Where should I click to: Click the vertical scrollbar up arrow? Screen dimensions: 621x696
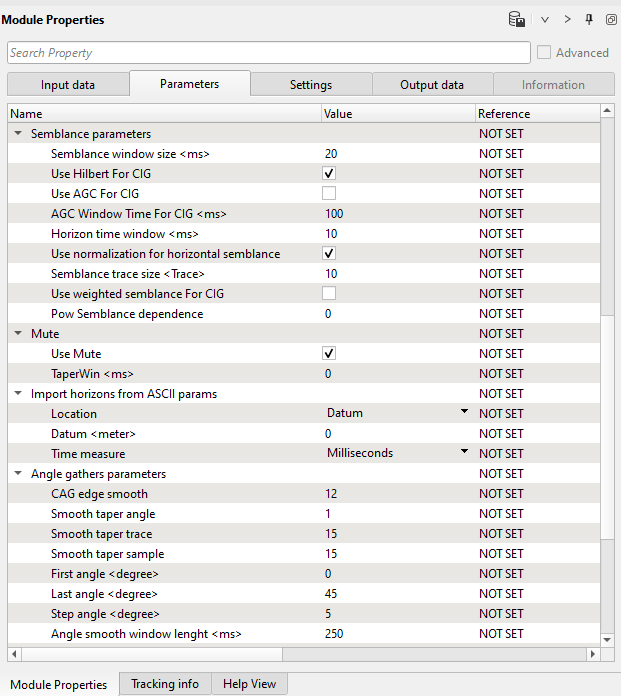pyautogui.click(x=607, y=112)
